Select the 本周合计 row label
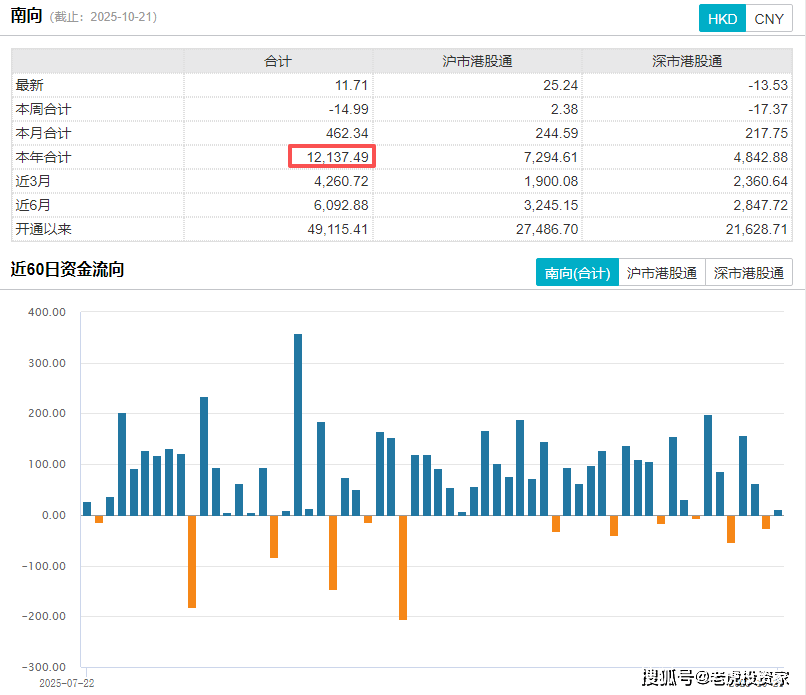Image resolution: width=806 pixels, height=695 pixels. 44,109
